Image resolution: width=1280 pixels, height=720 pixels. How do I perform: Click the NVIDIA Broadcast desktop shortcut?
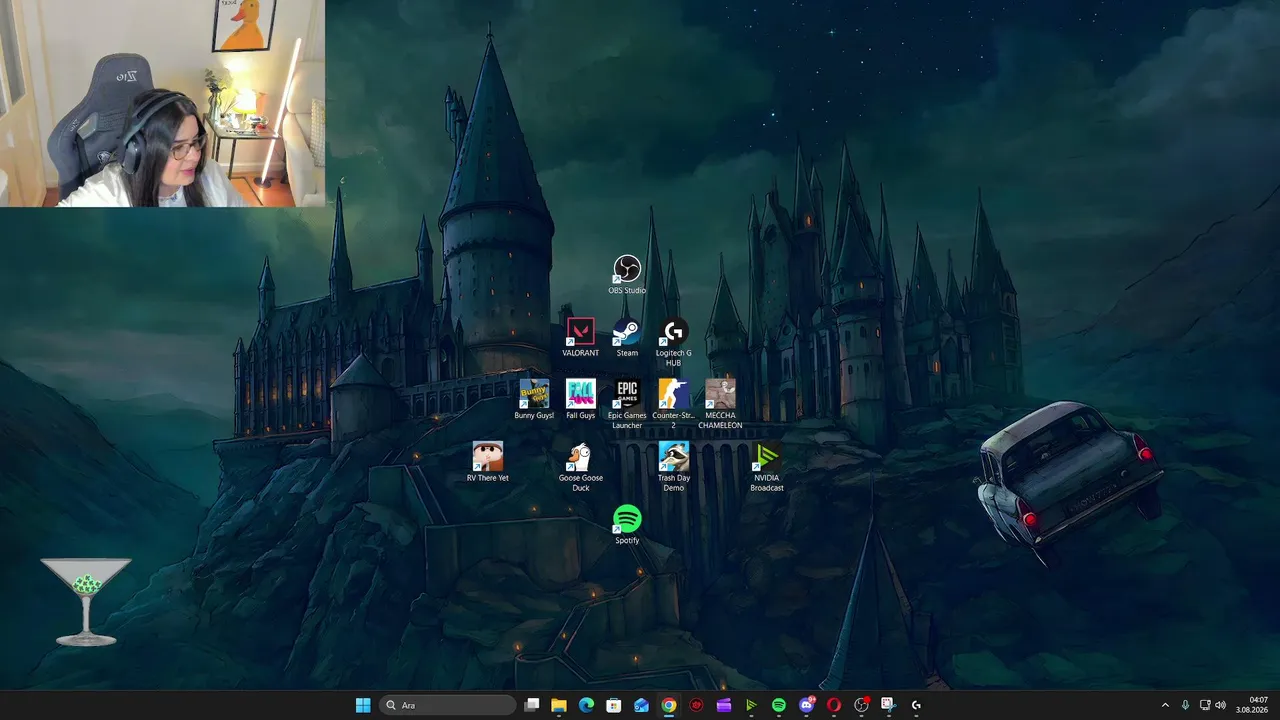click(767, 467)
